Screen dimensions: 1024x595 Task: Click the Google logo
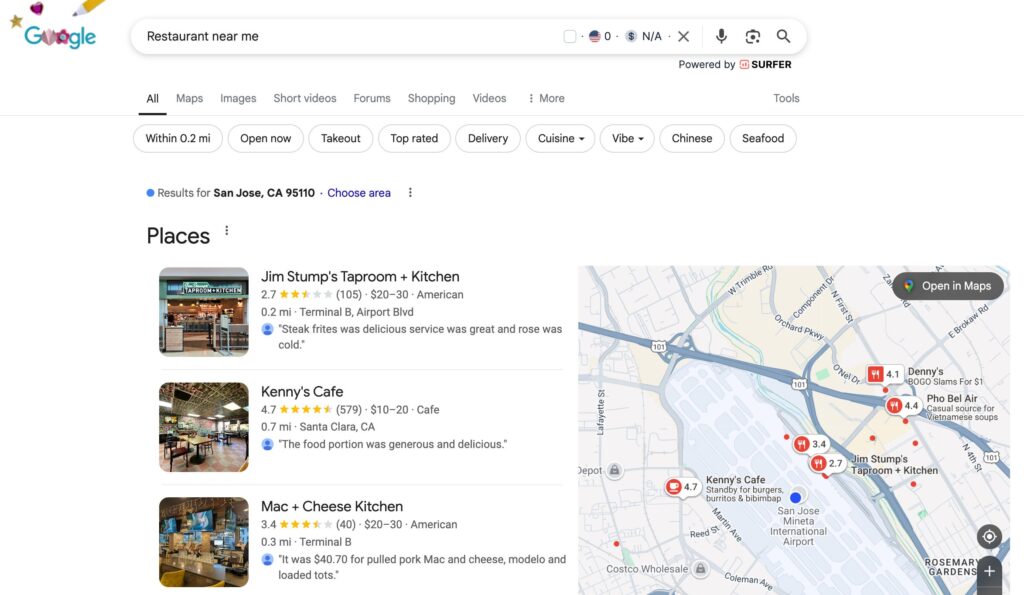pos(60,37)
